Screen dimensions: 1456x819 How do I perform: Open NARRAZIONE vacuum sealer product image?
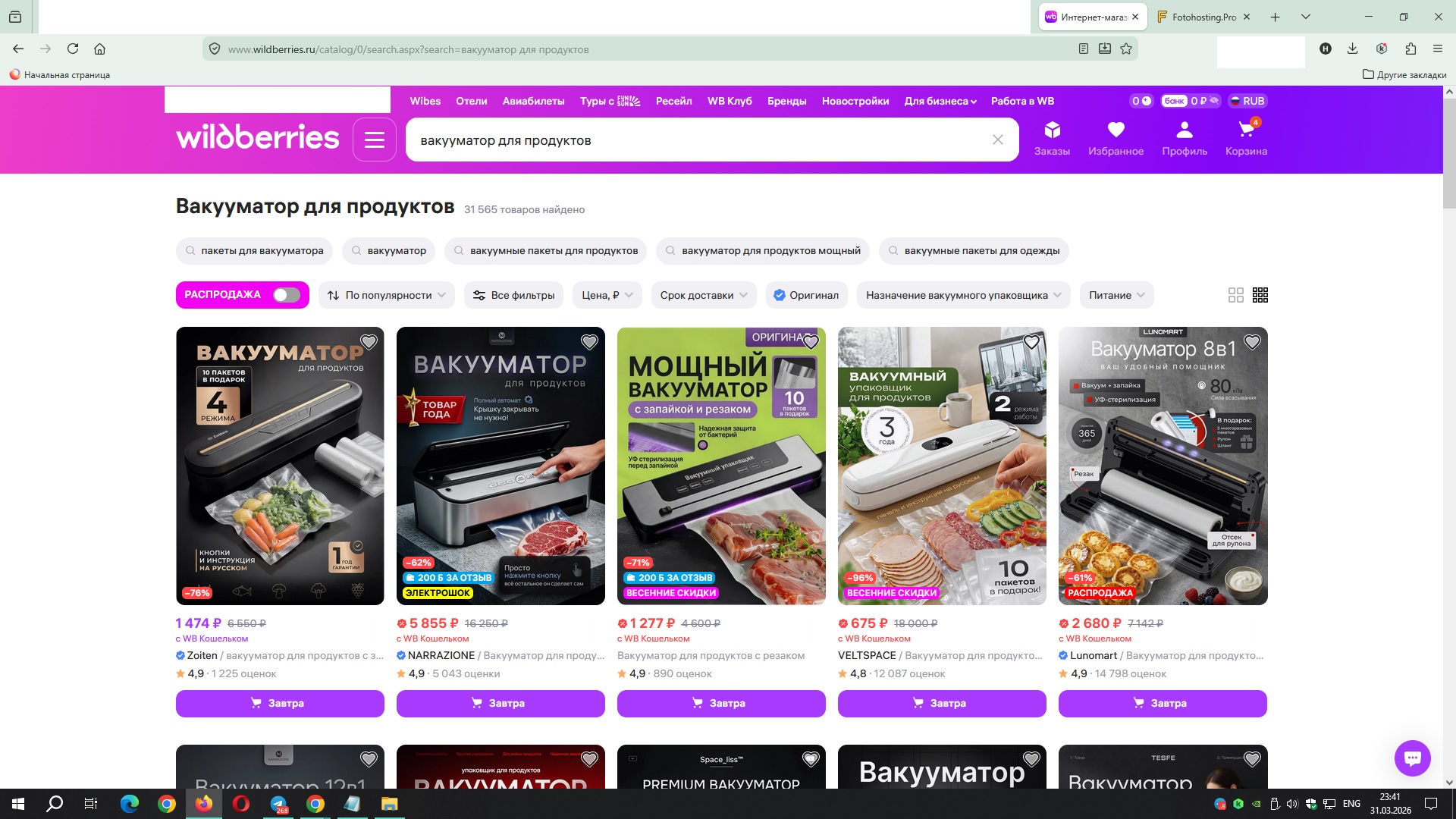[500, 466]
